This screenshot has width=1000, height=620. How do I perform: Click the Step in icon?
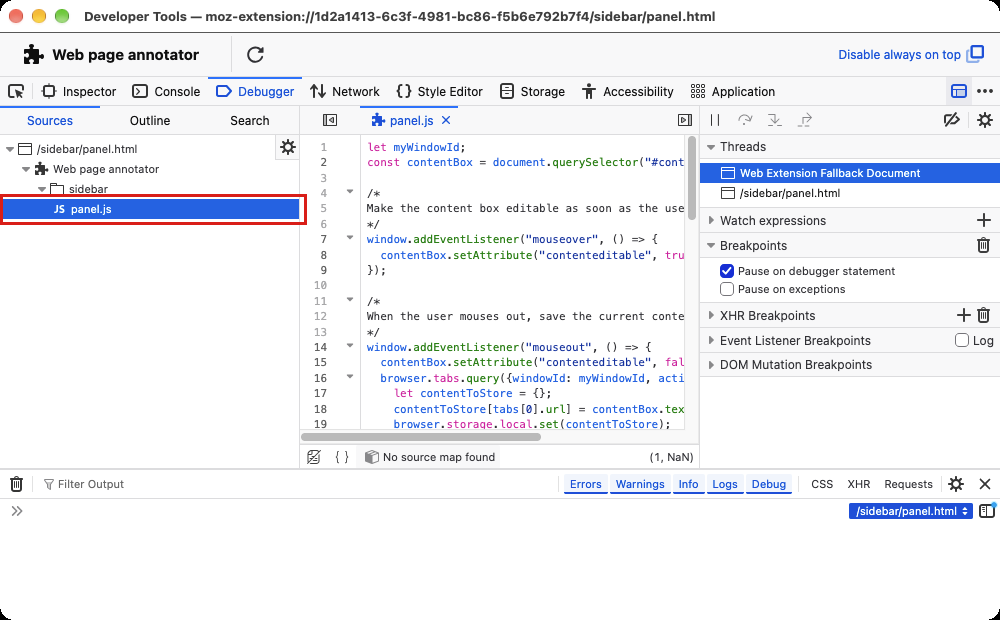click(774, 120)
